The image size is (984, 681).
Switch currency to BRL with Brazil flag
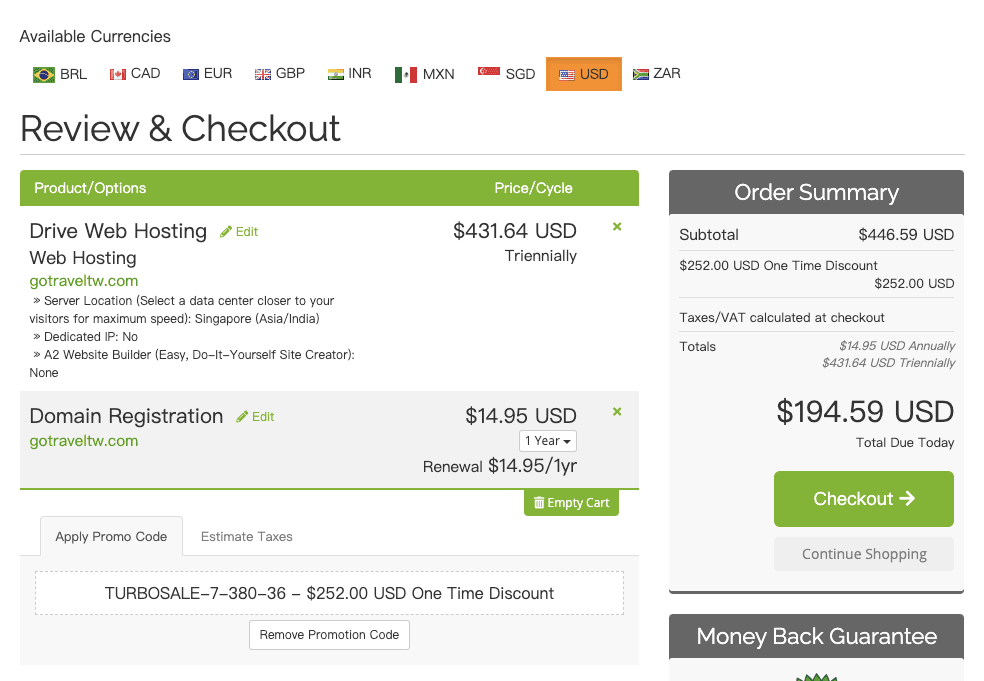coord(60,74)
